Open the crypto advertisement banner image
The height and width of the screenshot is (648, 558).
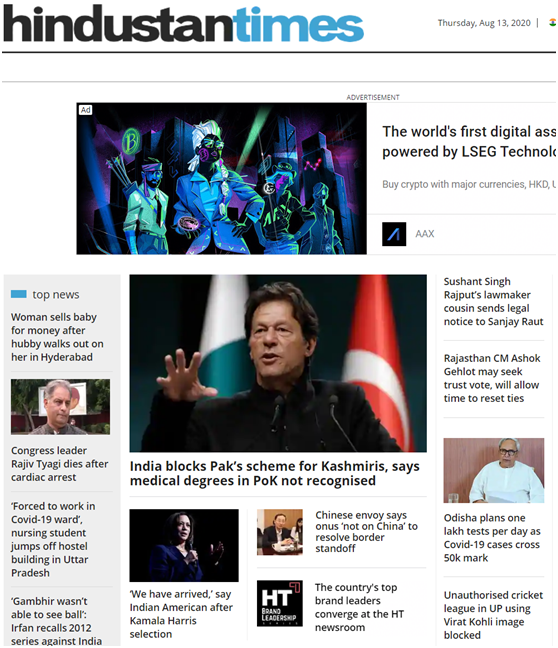[x=222, y=179]
